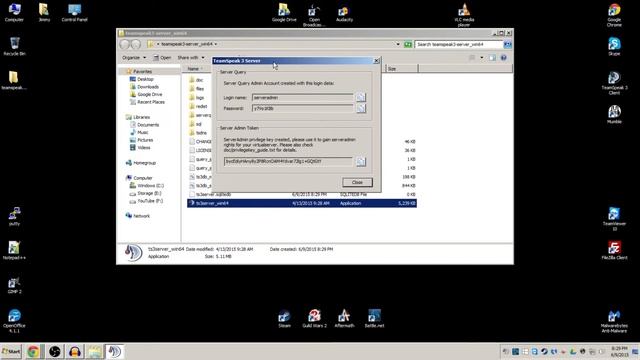Click the Start button on taskbar
The width and height of the screenshot is (640, 360).
[x=11, y=351]
